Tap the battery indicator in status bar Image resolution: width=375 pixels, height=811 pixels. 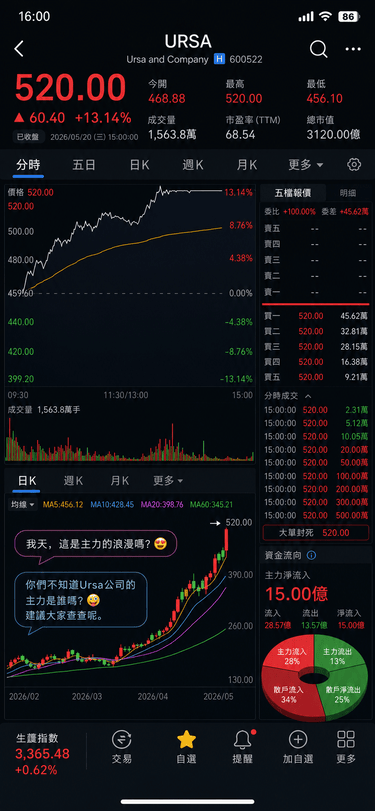349,17
